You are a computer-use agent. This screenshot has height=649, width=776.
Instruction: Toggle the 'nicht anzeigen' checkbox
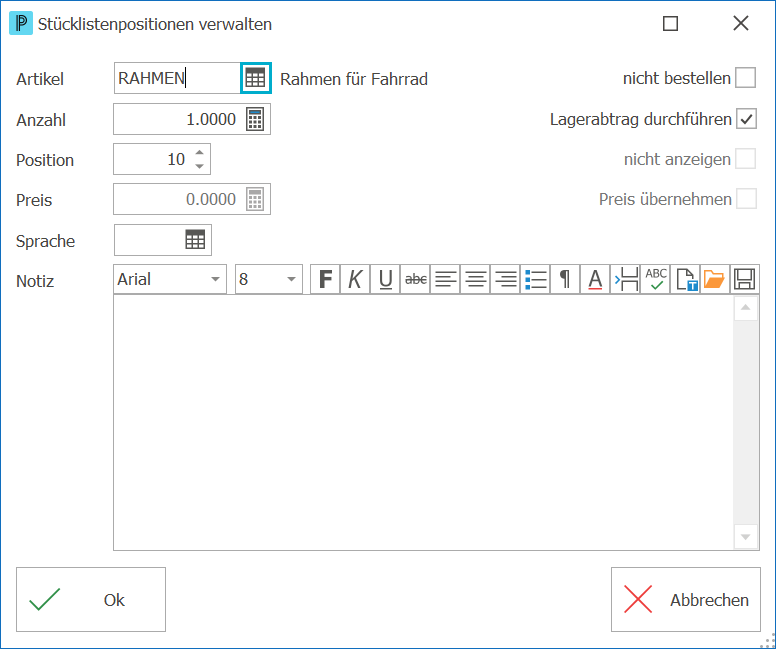746,159
